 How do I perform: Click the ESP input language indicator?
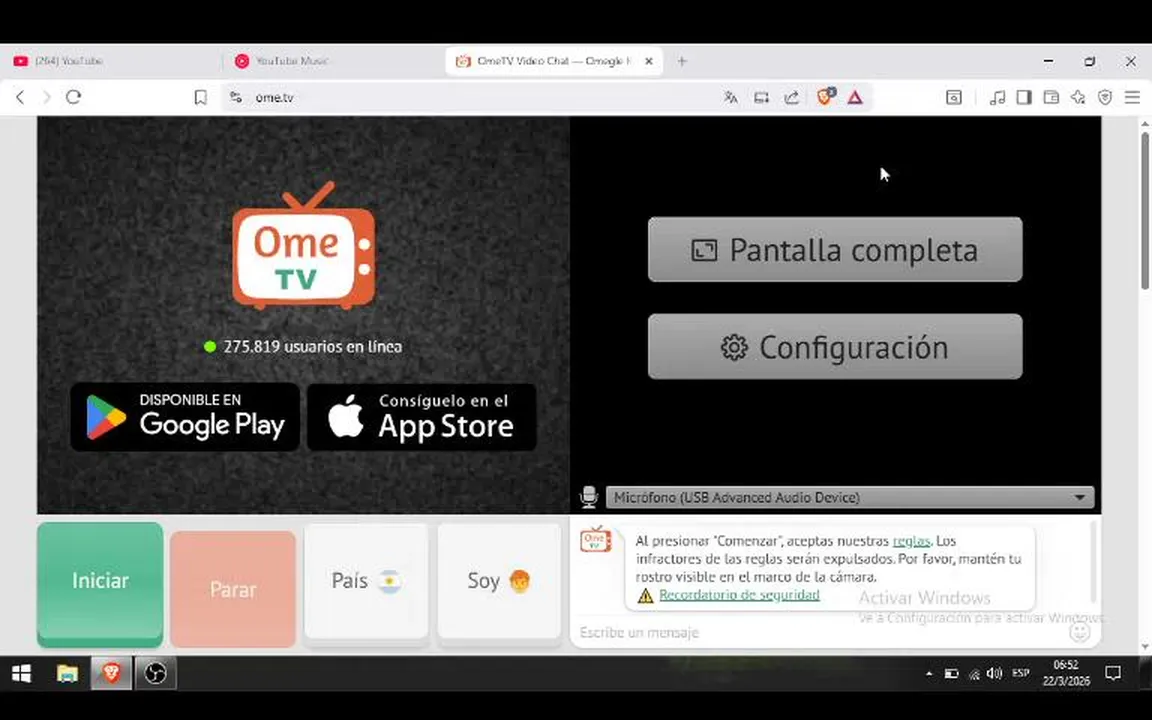point(1020,673)
